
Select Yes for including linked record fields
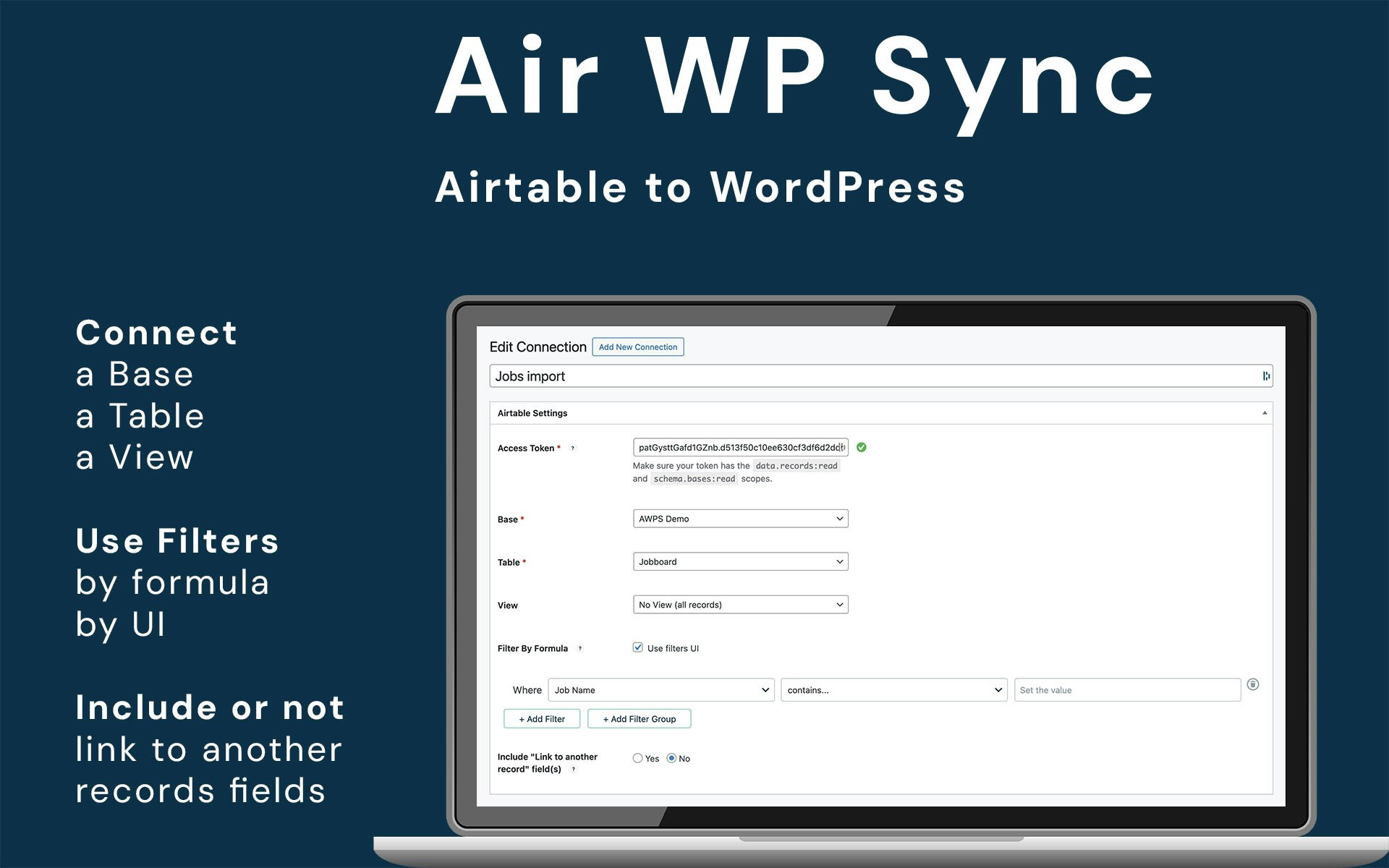(637, 758)
